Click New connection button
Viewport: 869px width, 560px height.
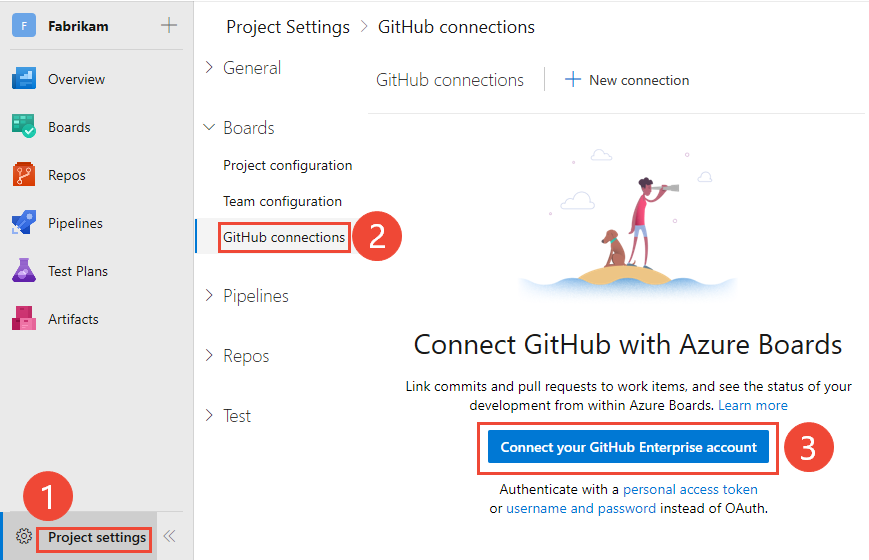click(x=627, y=80)
